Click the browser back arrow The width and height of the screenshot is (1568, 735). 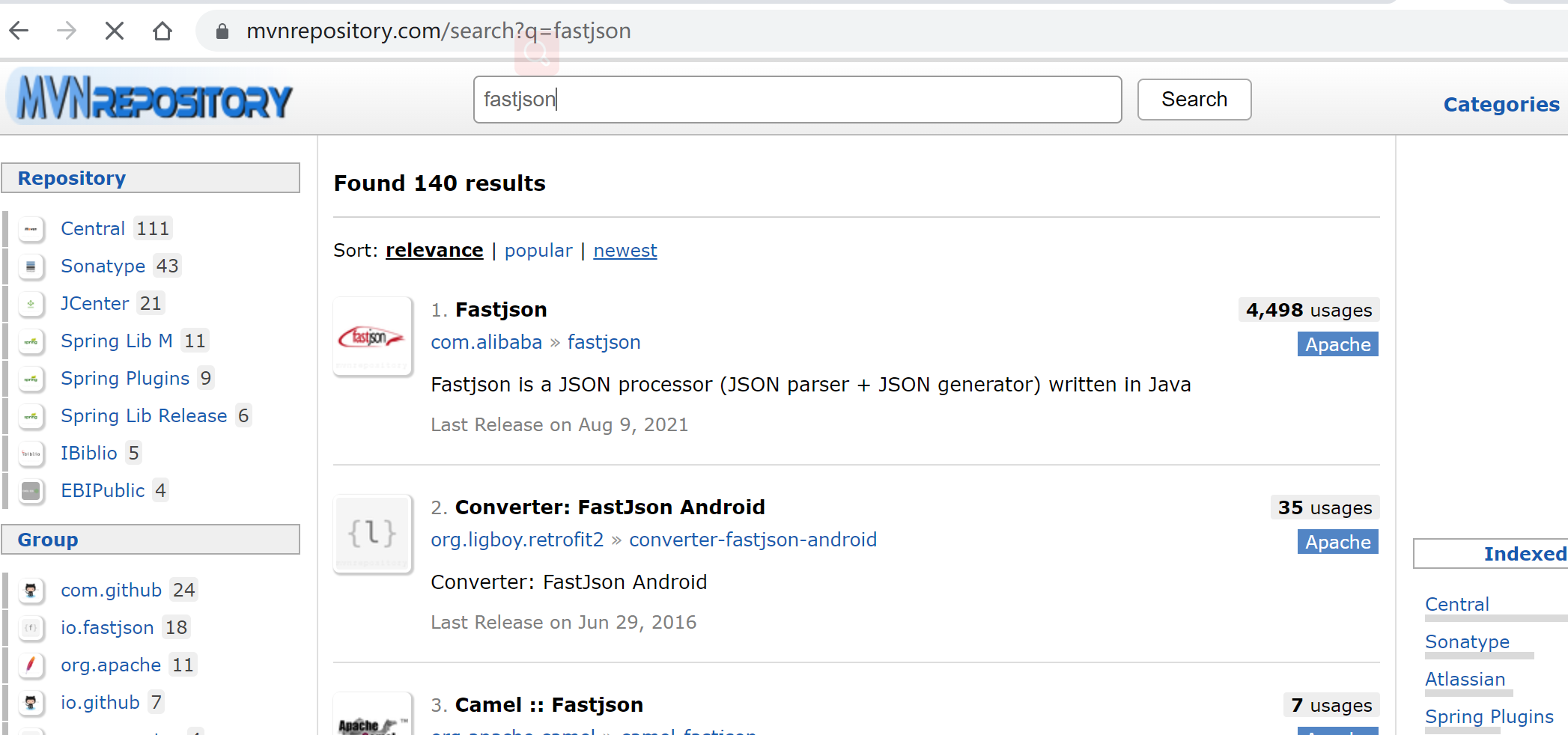click(19, 31)
